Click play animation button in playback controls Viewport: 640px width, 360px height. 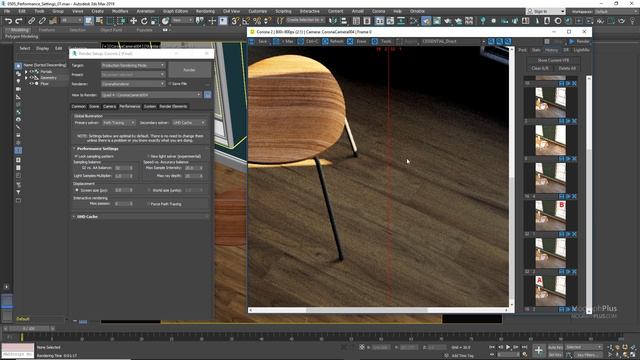point(508,347)
